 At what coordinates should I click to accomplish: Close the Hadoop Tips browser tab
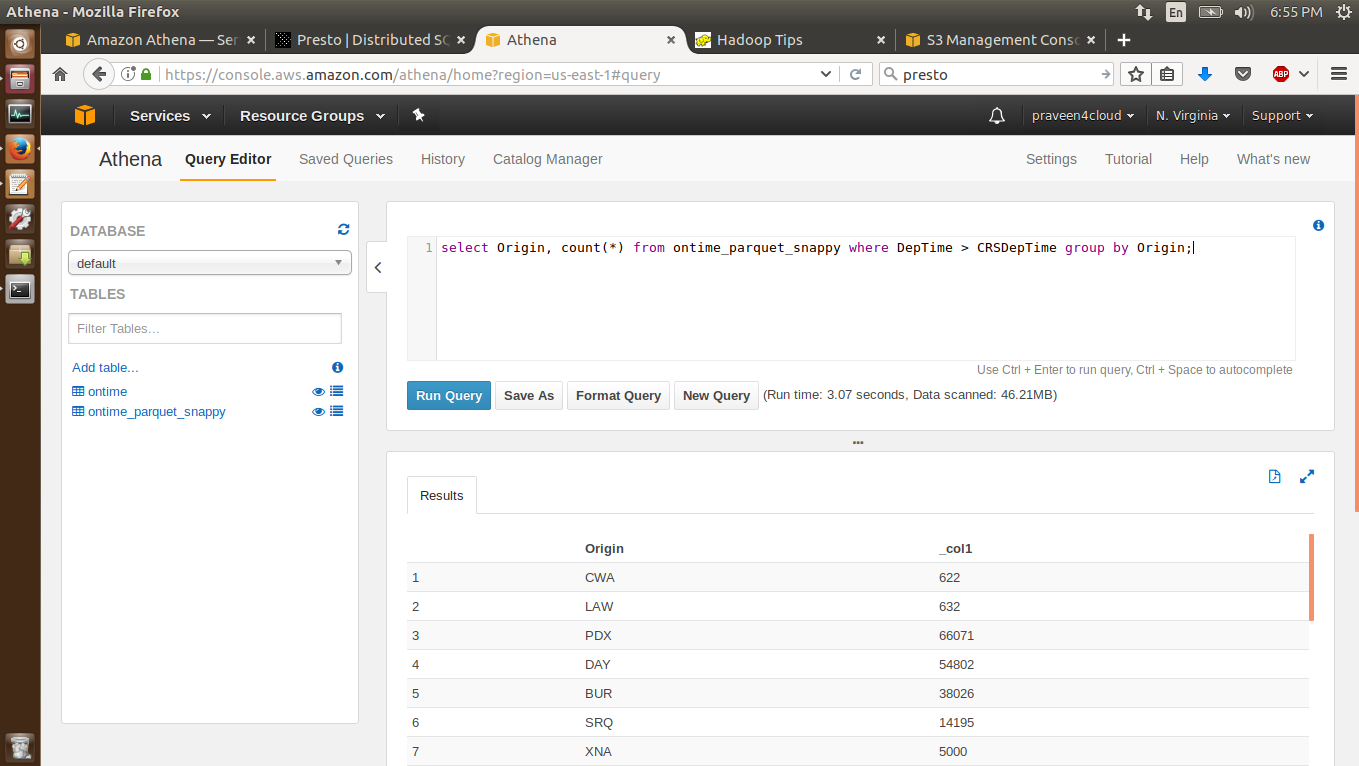tap(881, 40)
